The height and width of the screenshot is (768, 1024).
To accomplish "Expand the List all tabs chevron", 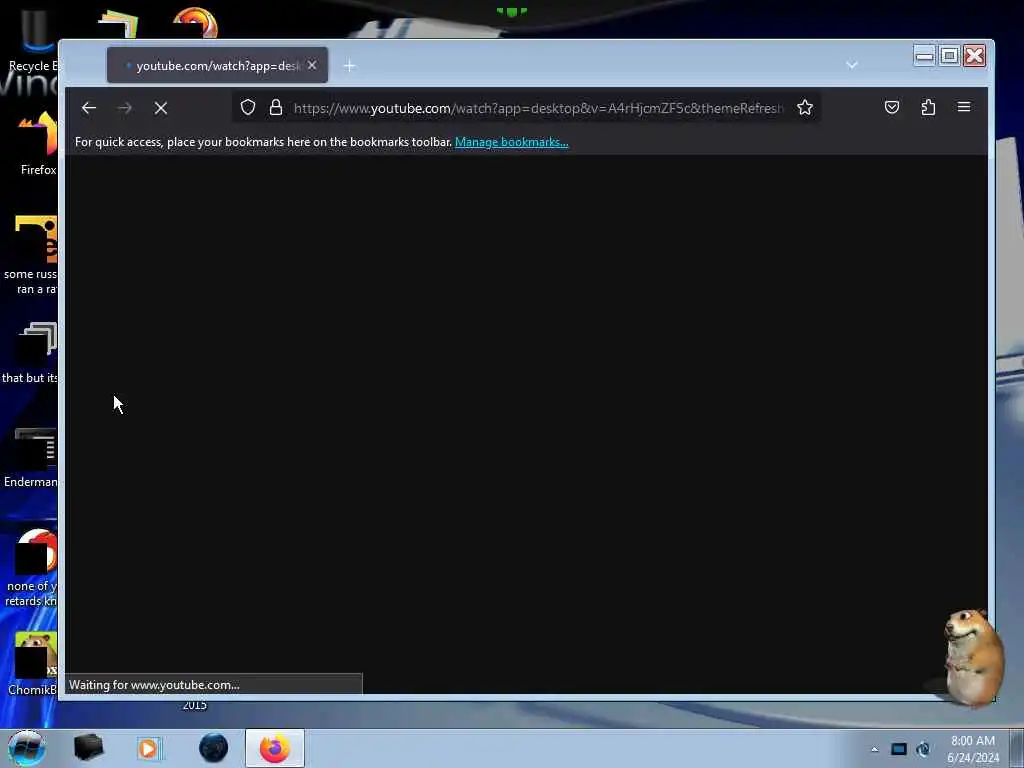I will (x=852, y=65).
